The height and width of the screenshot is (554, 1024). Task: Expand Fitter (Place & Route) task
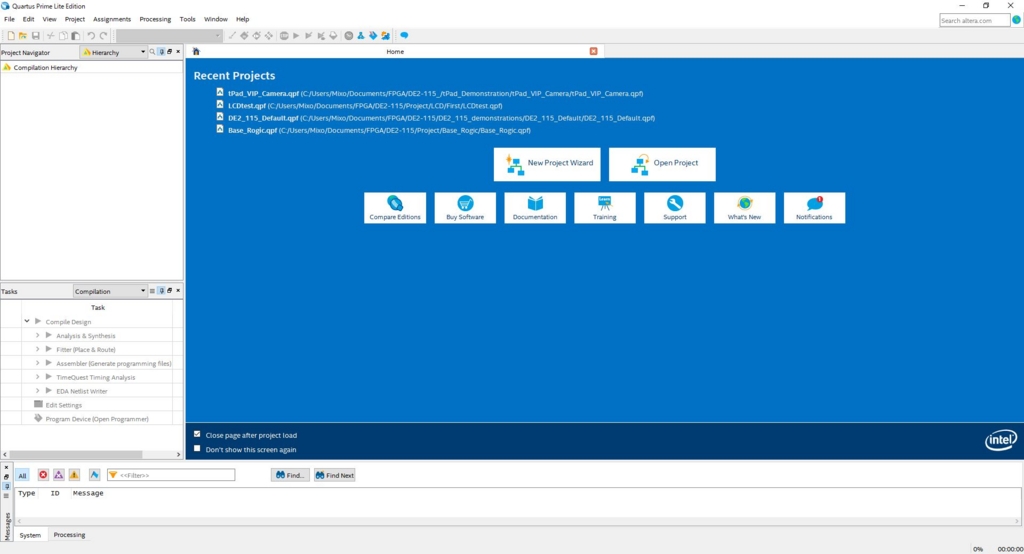(x=37, y=349)
